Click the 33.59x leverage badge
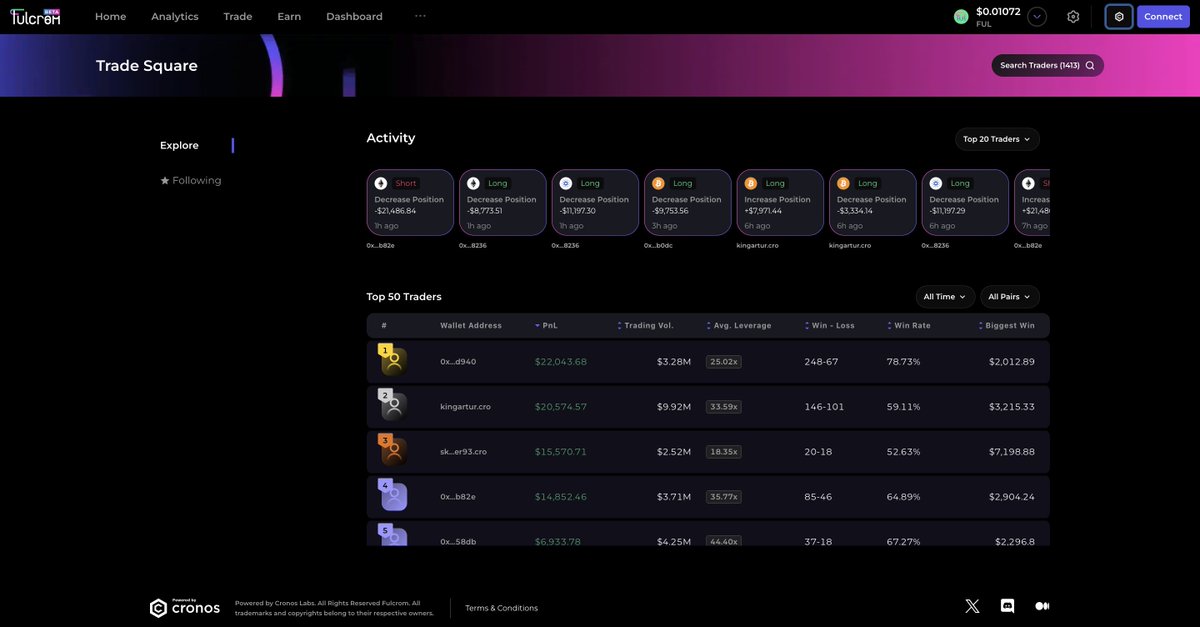 pyautogui.click(x=723, y=406)
